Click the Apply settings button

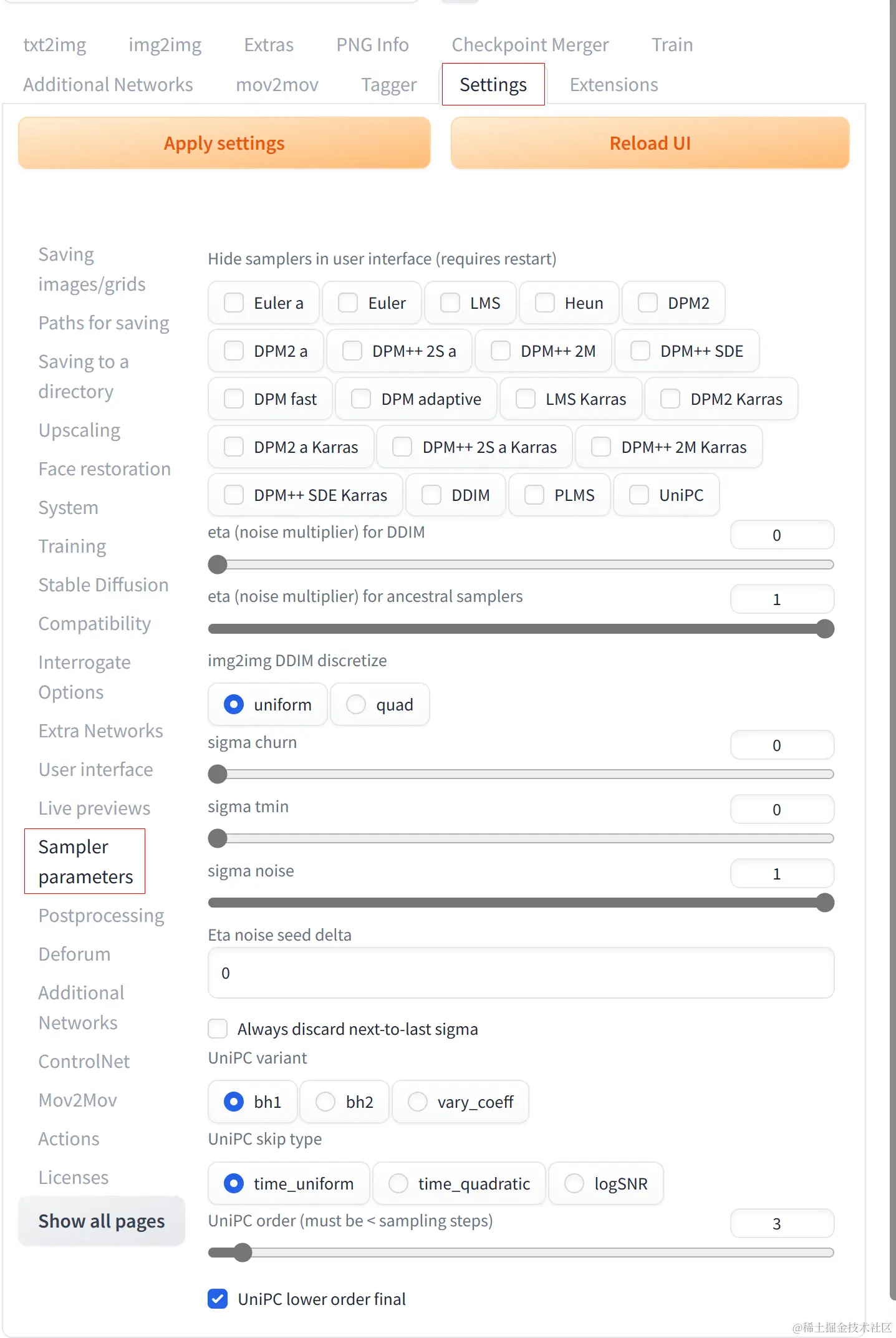click(x=224, y=143)
